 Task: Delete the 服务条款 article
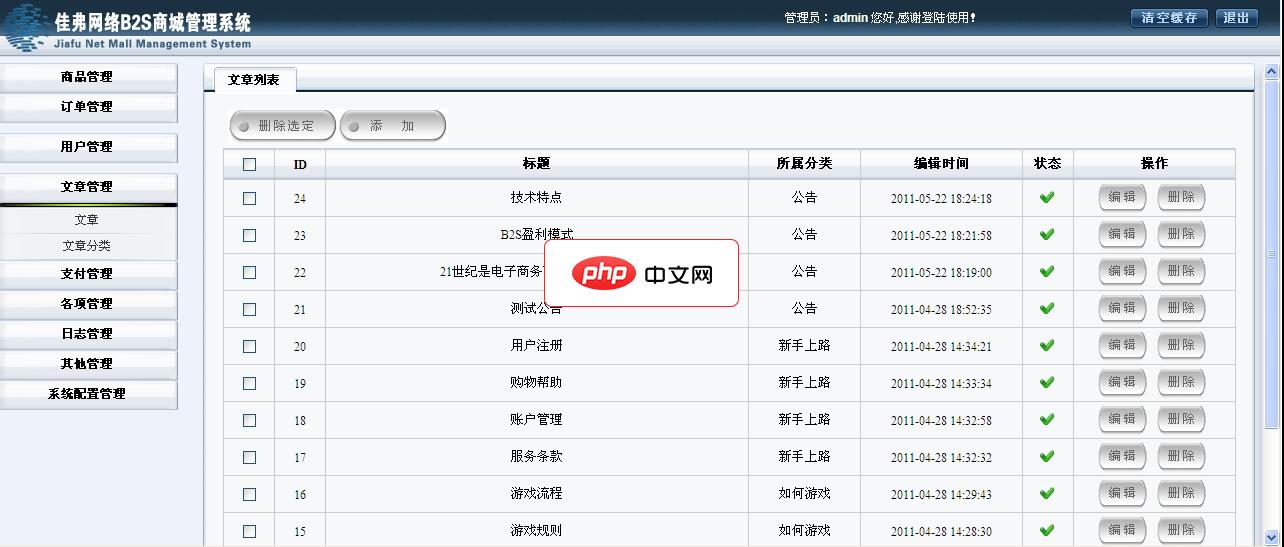pyautogui.click(x=1181, y=456)
